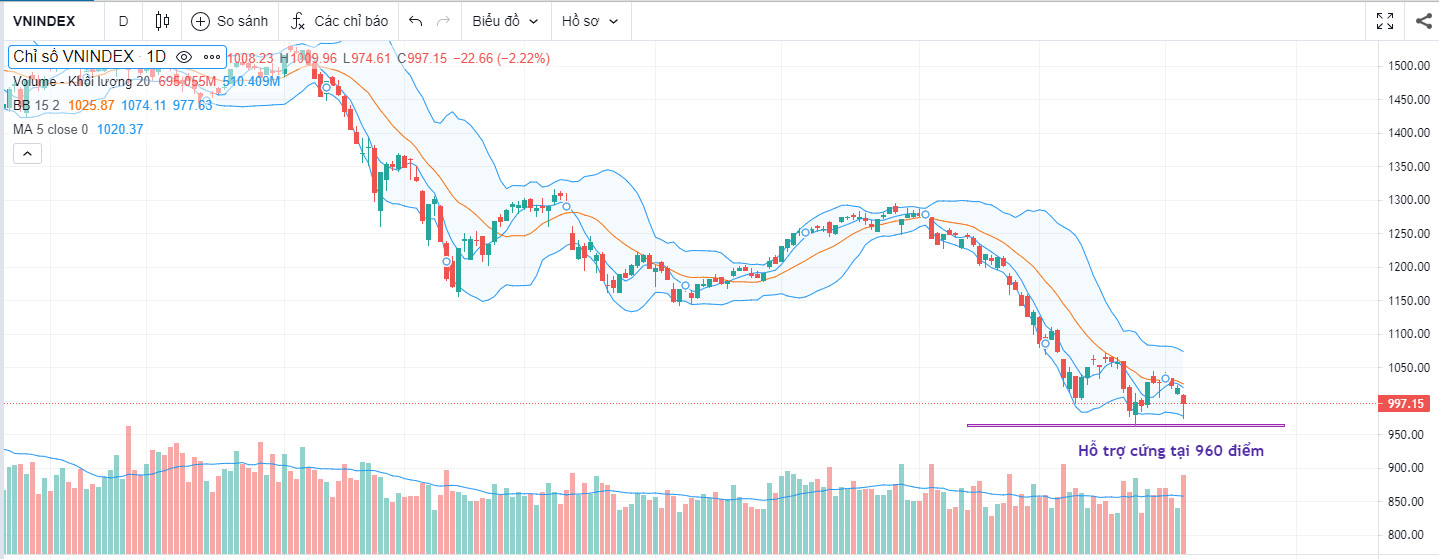Select the BB 15 2 indicator legend
The height and width of the screenshot is (559, 1439).
[x=36, y=105]
